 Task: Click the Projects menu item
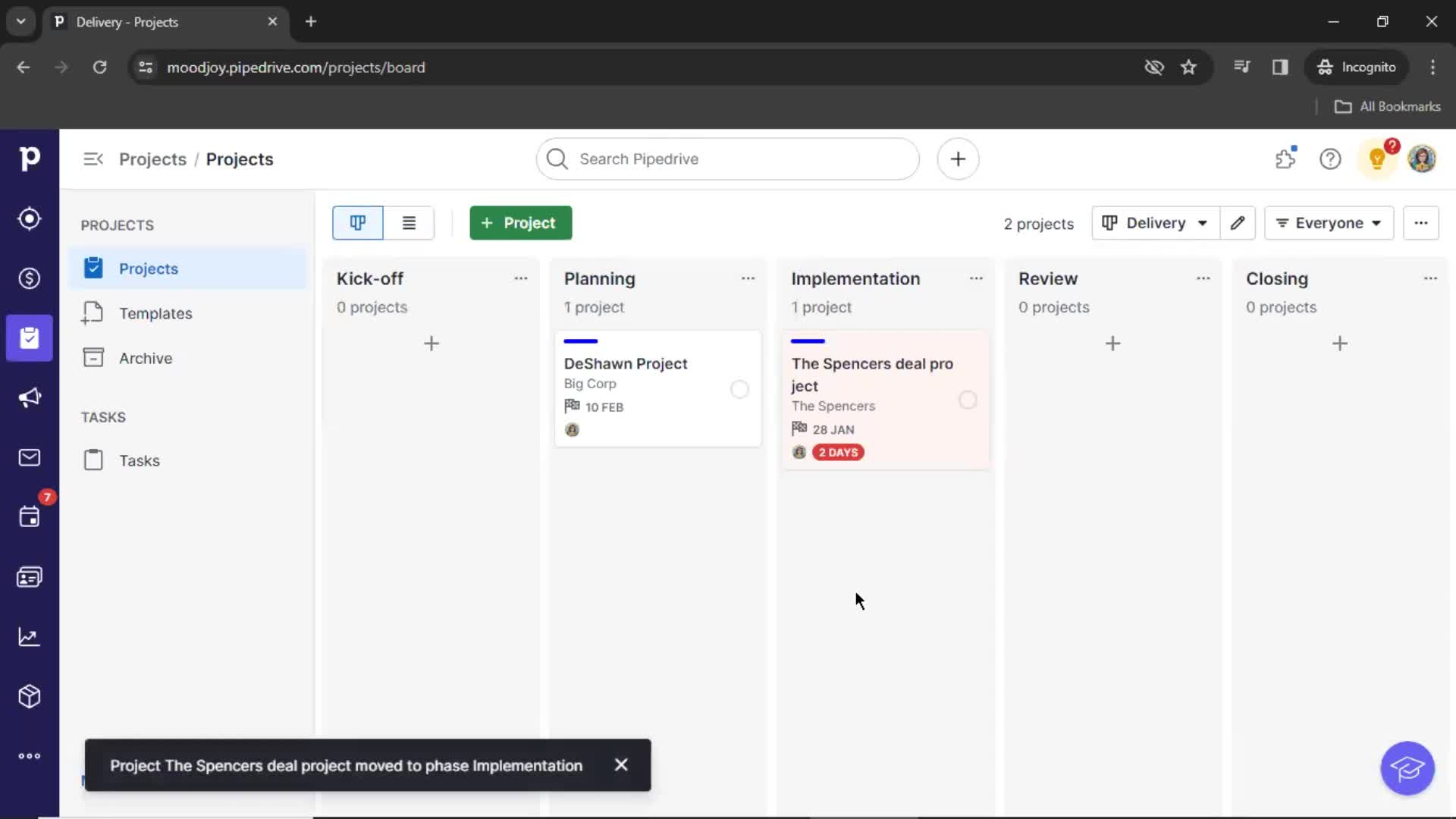(x=148, y=268)
